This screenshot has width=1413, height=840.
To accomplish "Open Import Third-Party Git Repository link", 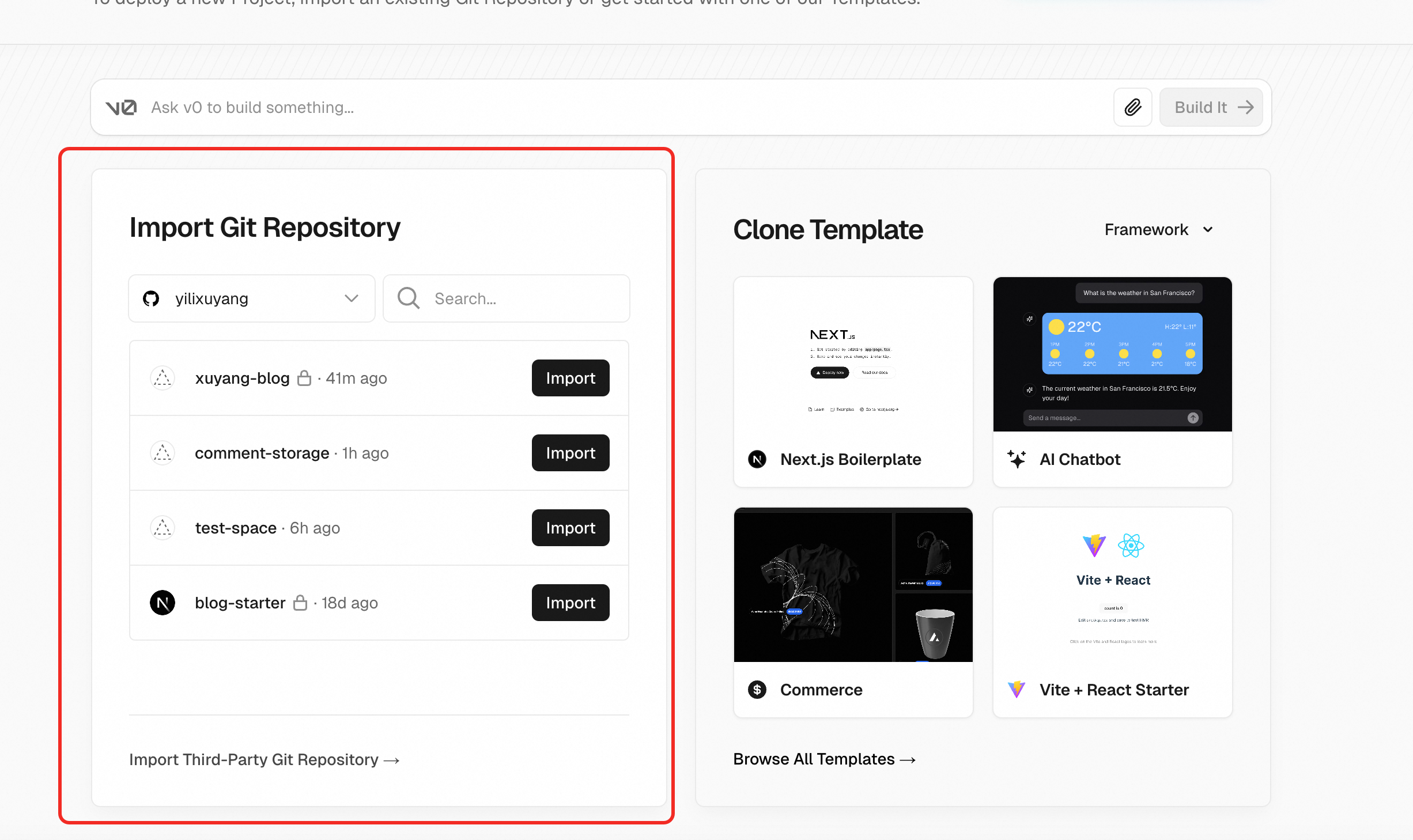I will 265,760.
